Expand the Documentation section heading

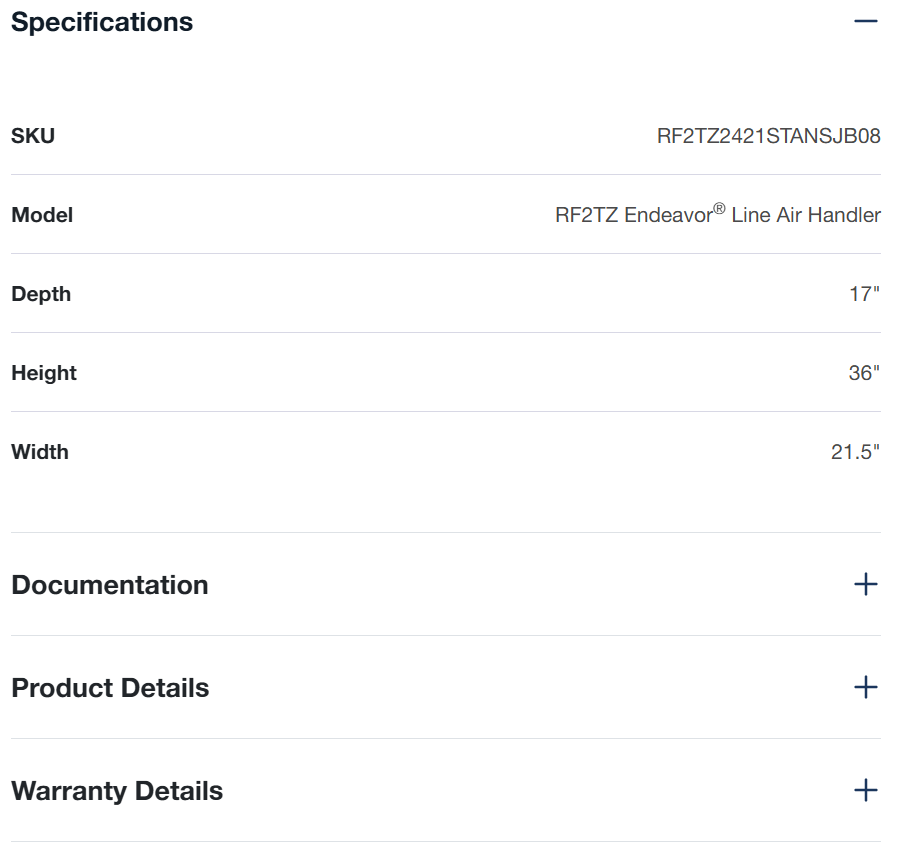[110, 585]
